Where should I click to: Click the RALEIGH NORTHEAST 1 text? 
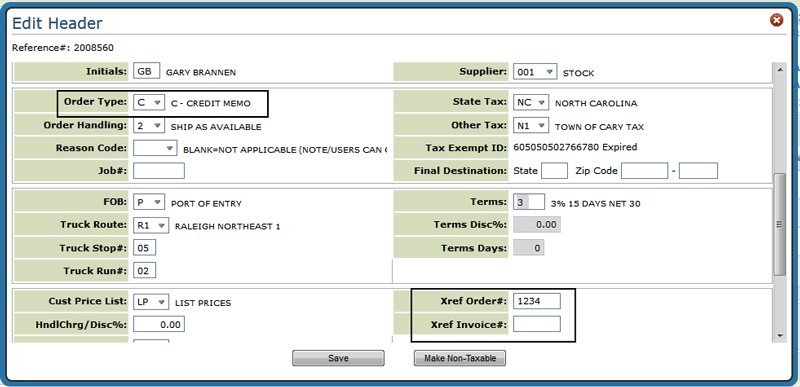[x=228, y=226]
